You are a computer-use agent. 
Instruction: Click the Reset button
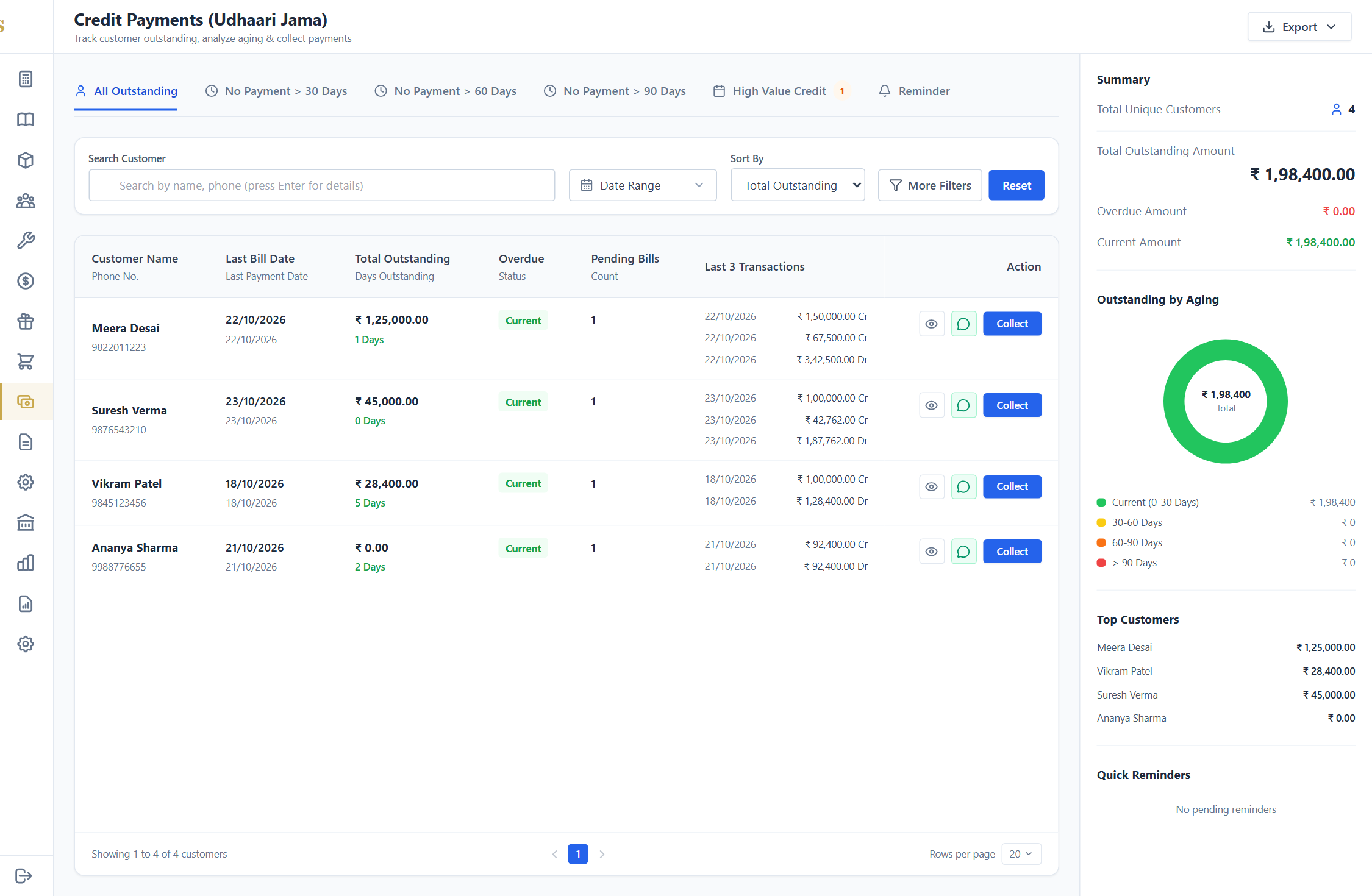(1016, 185)
